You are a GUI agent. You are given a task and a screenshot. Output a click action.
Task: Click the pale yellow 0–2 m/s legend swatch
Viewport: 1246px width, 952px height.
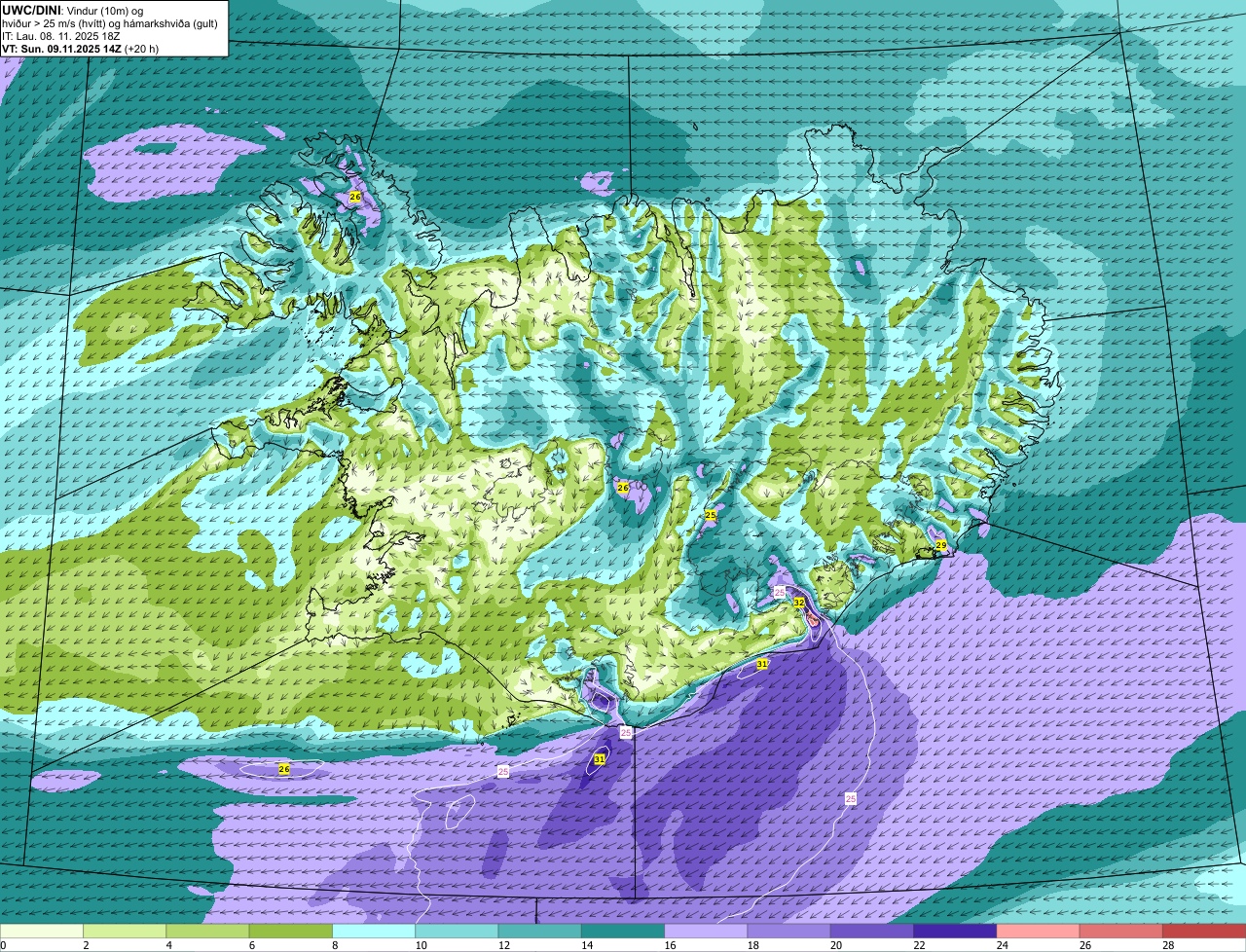[42, 932]
